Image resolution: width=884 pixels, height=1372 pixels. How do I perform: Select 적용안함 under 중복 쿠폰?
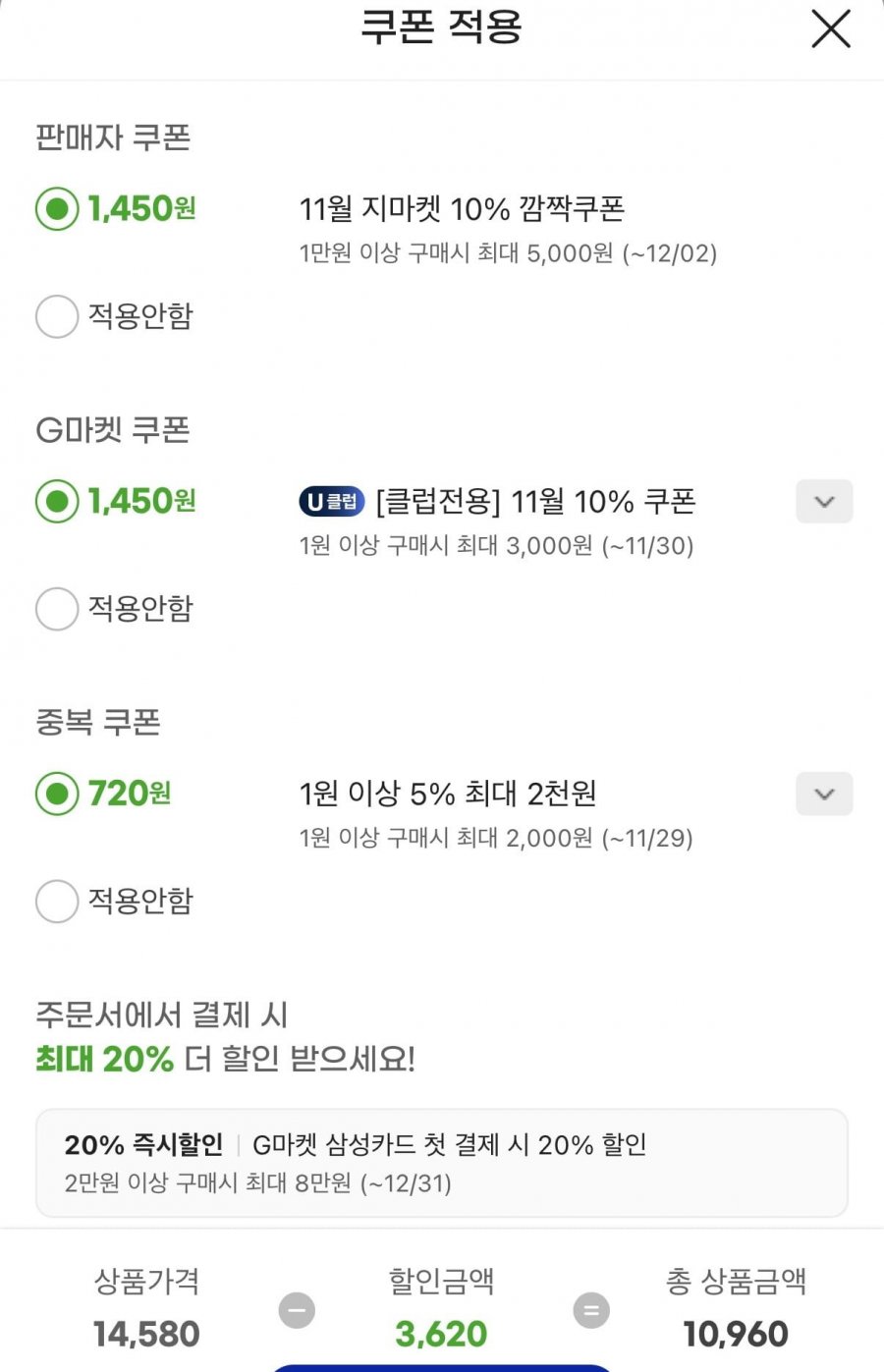57,902
